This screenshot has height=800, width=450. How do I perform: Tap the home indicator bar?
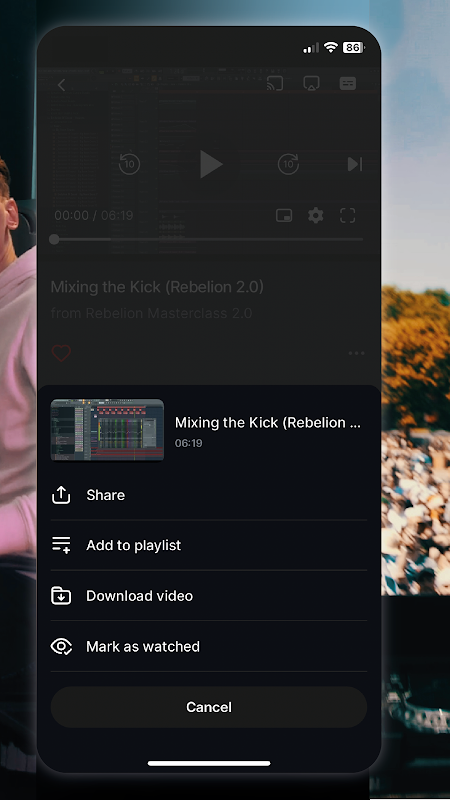pyautogui.click(x=209, y=763)
